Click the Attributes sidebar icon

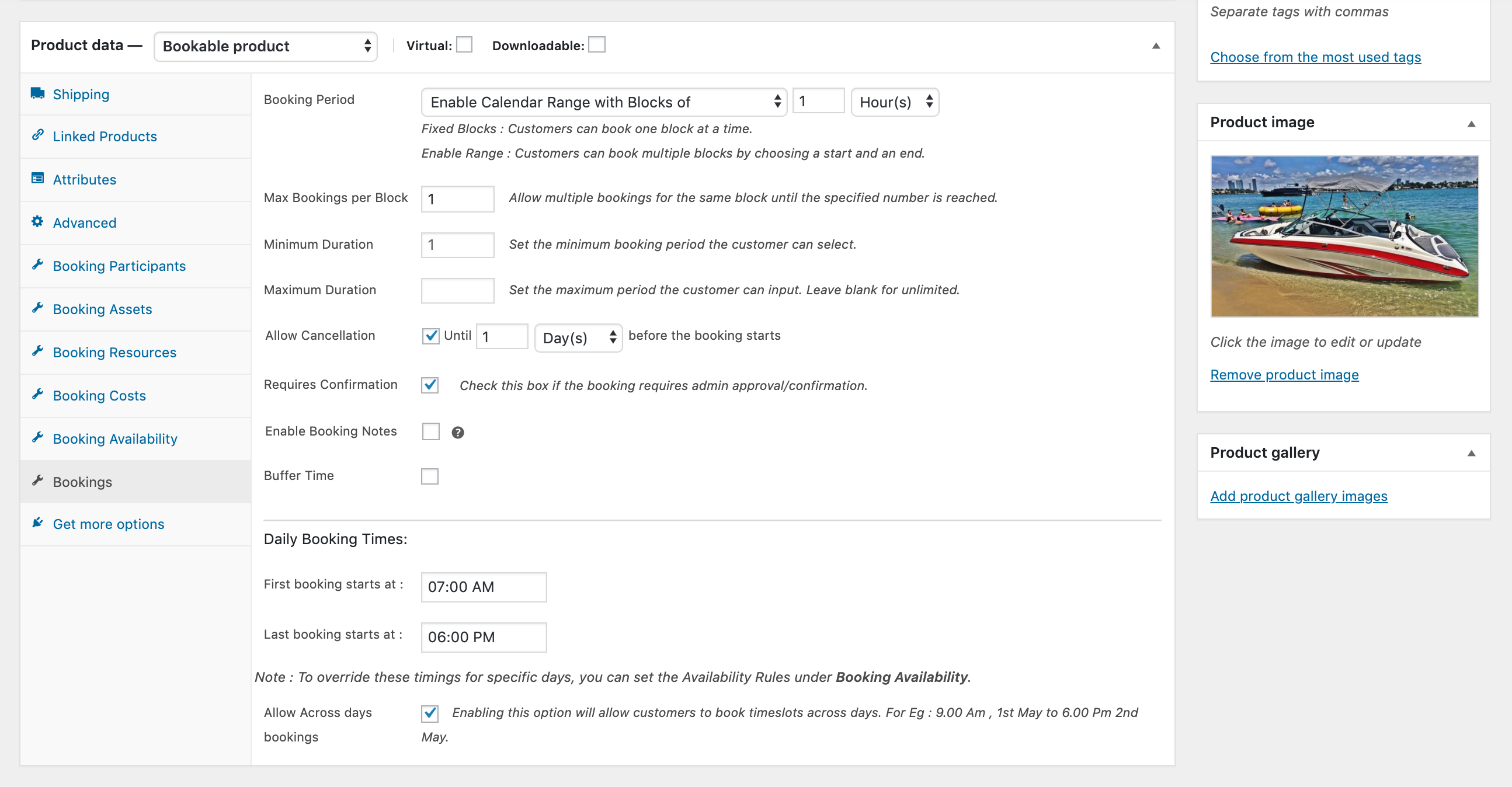tap(38, 178)
